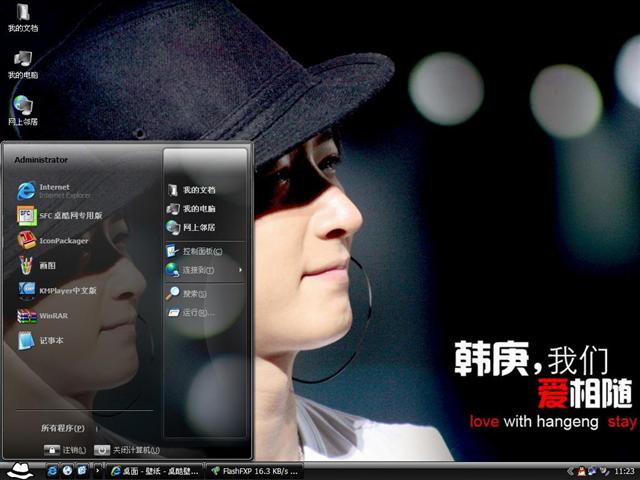The width and height of the screenshot is (640, 480).
Task: Click globe browser icon in quick launch
Action: click(x=67, y=471)
